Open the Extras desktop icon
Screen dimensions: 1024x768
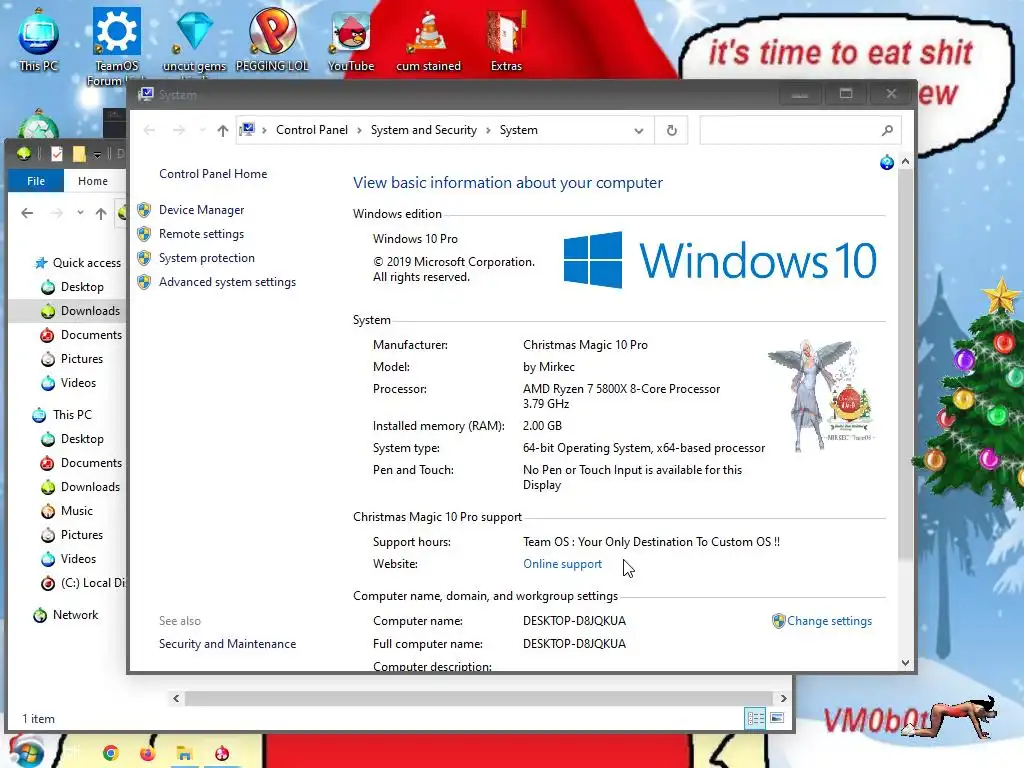point(506,39)
